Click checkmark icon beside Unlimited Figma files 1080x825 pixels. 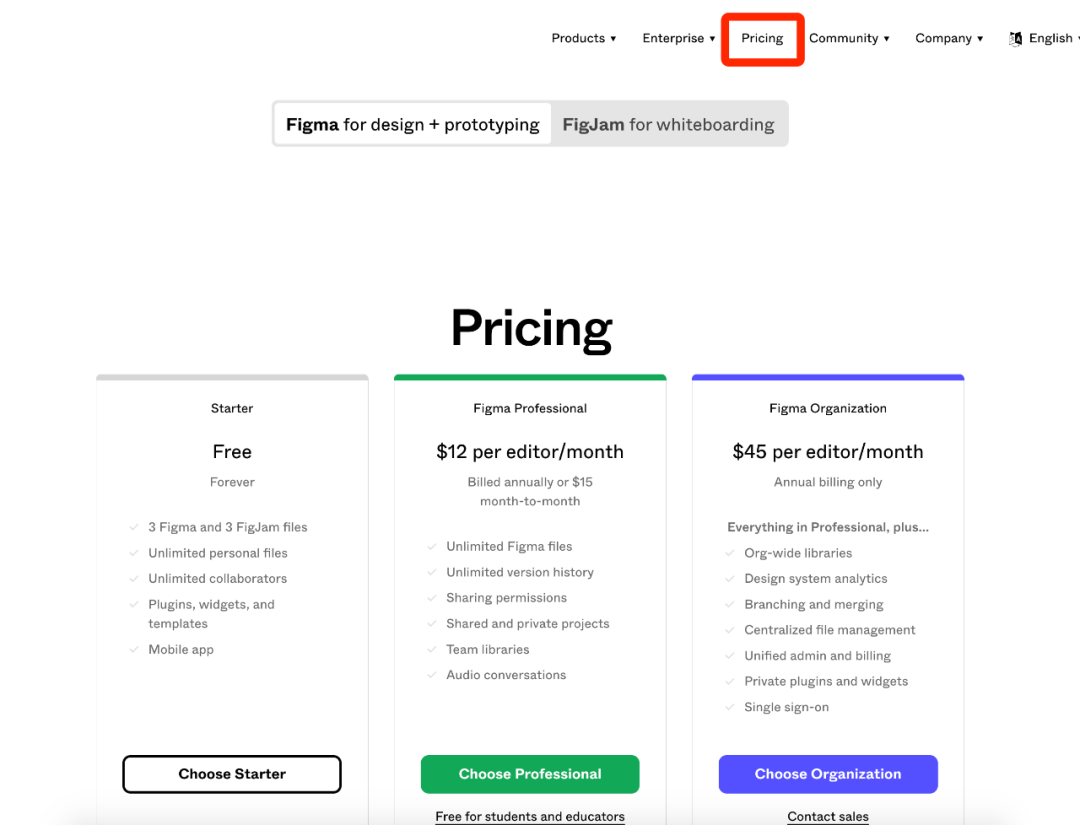click(x=432, y=546)
